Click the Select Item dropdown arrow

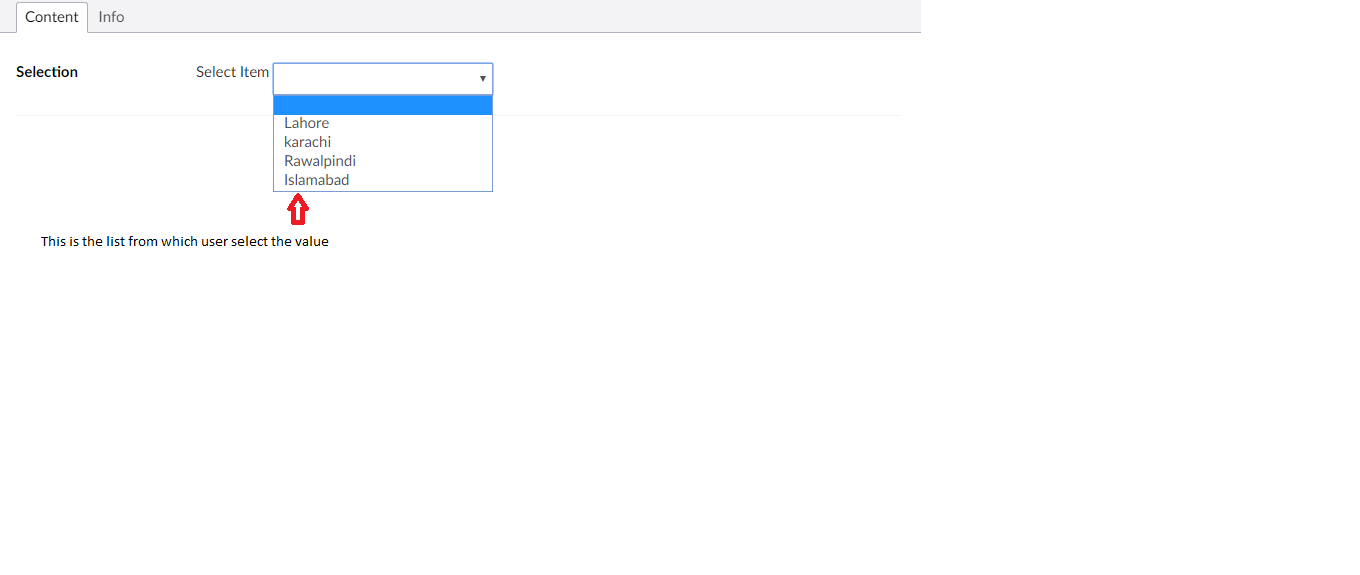click(482, 78)
